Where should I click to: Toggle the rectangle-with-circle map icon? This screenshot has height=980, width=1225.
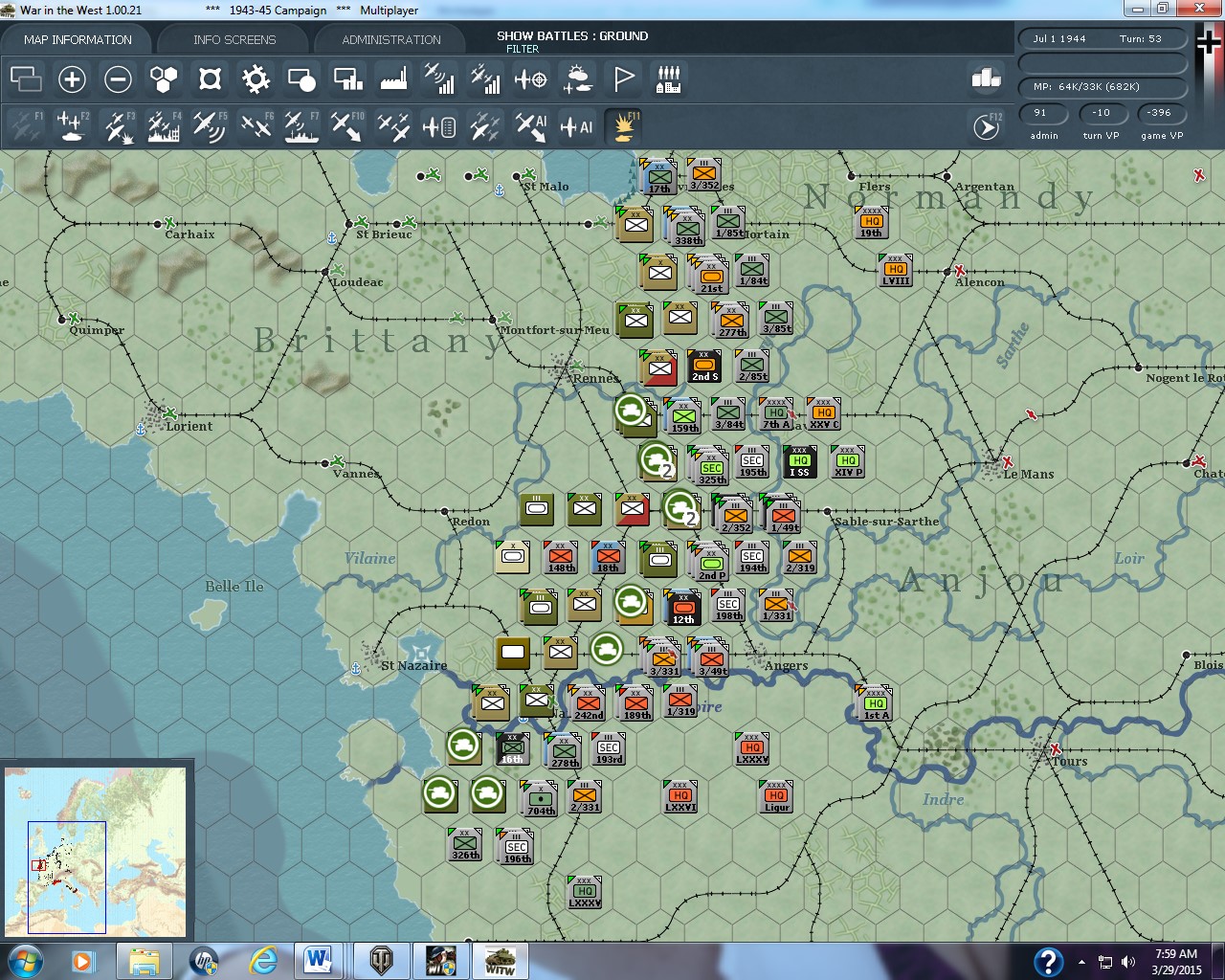(x=301, y=79)
